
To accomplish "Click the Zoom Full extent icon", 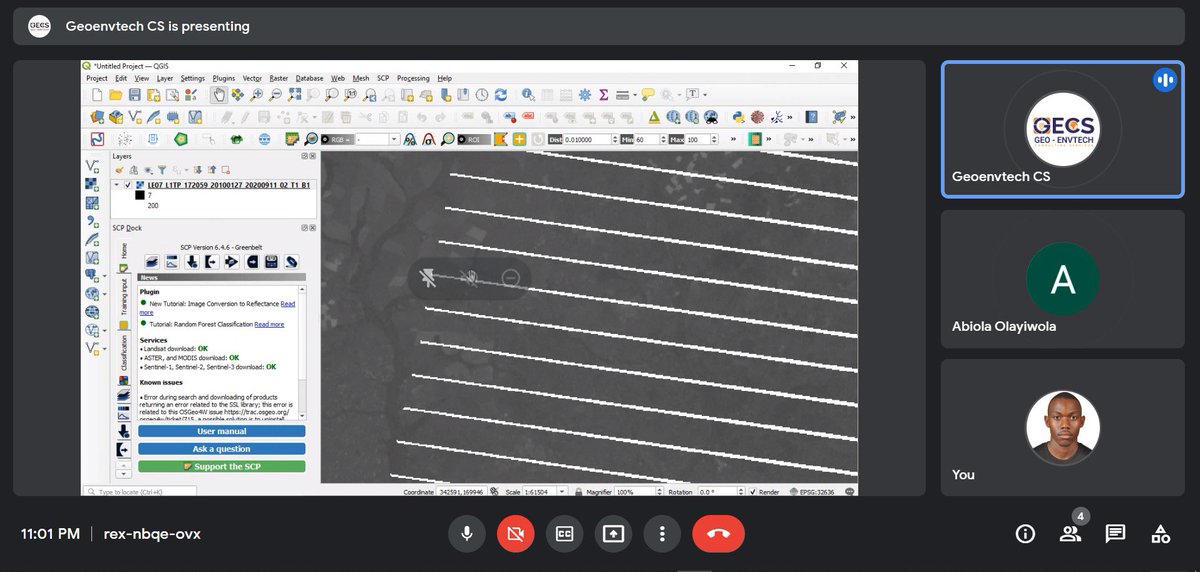I will (294, 95).
